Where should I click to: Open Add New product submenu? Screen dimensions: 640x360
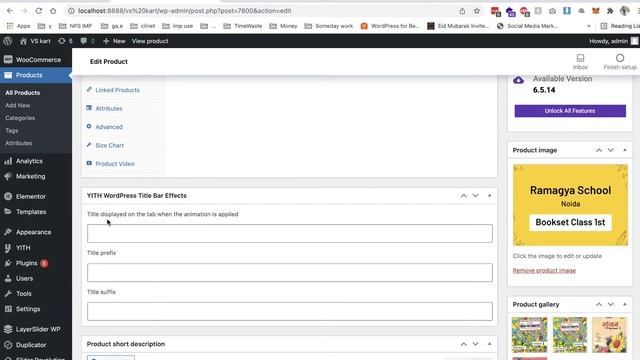click(18, 105)
